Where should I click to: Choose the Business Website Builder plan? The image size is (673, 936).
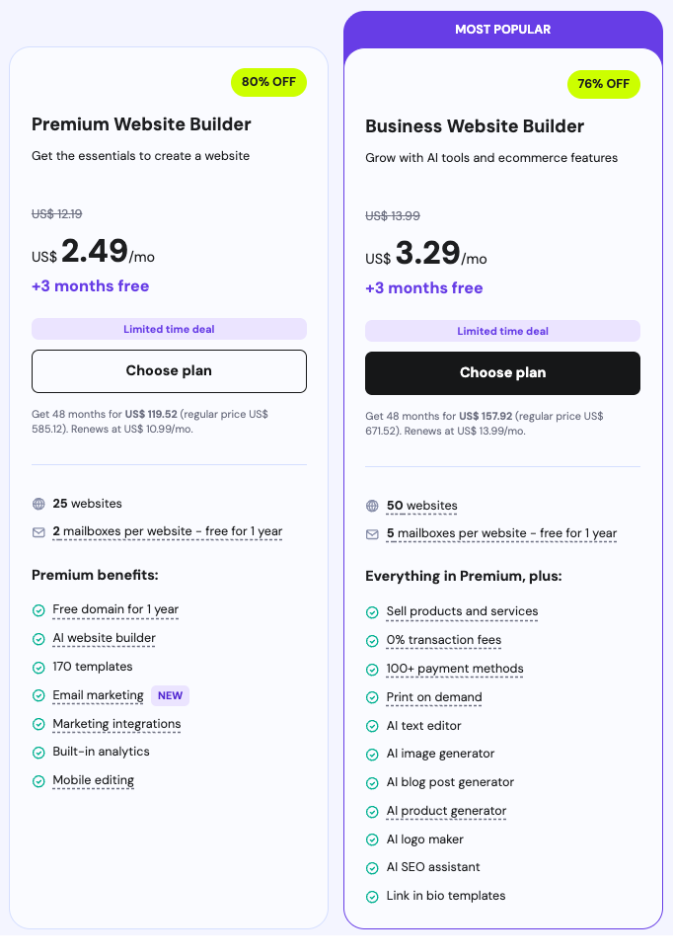502,373
